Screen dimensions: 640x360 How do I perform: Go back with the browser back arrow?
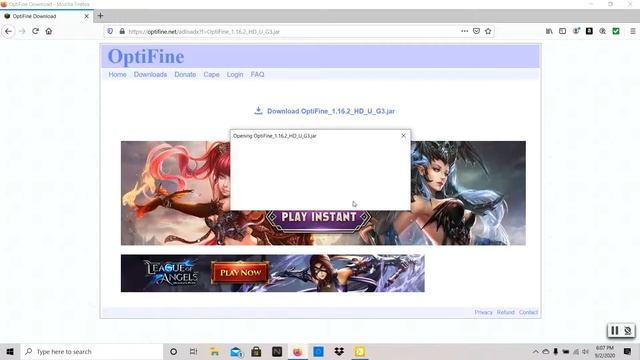(9, 31)
